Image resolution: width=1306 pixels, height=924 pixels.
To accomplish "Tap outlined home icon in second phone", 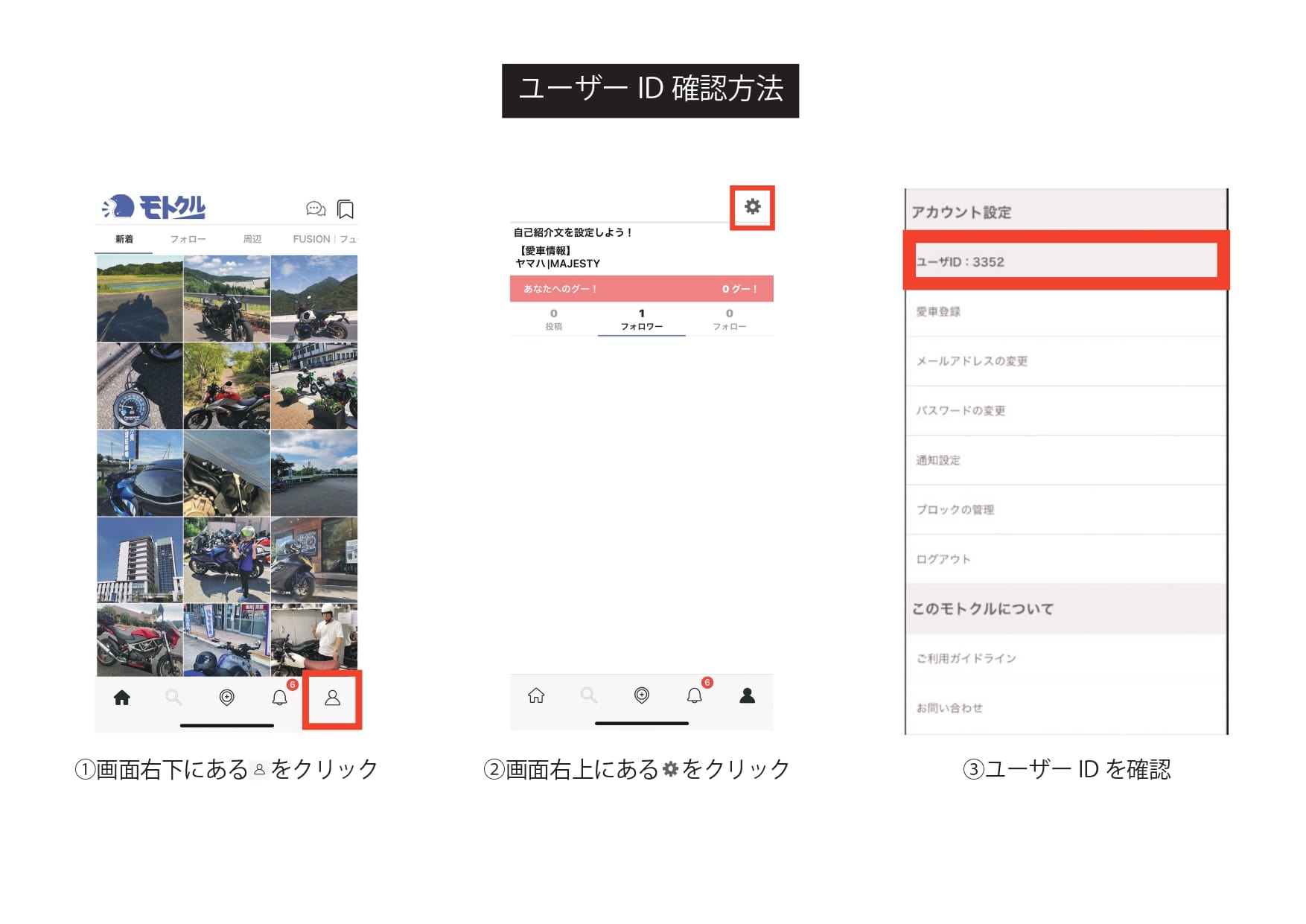I will tap(536, 695).
